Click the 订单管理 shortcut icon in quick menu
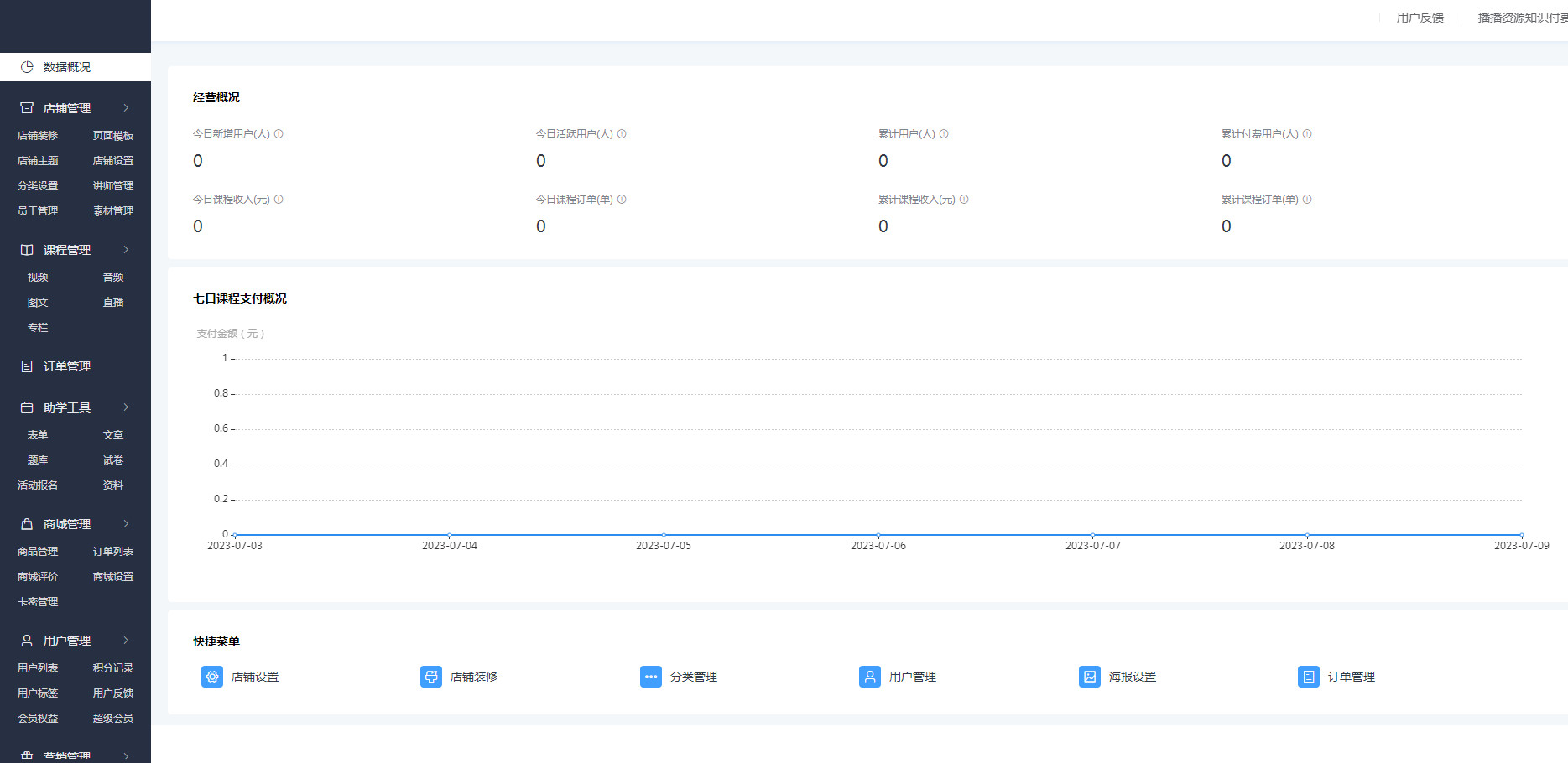Screen dimensions: 1568x763 1309,677
